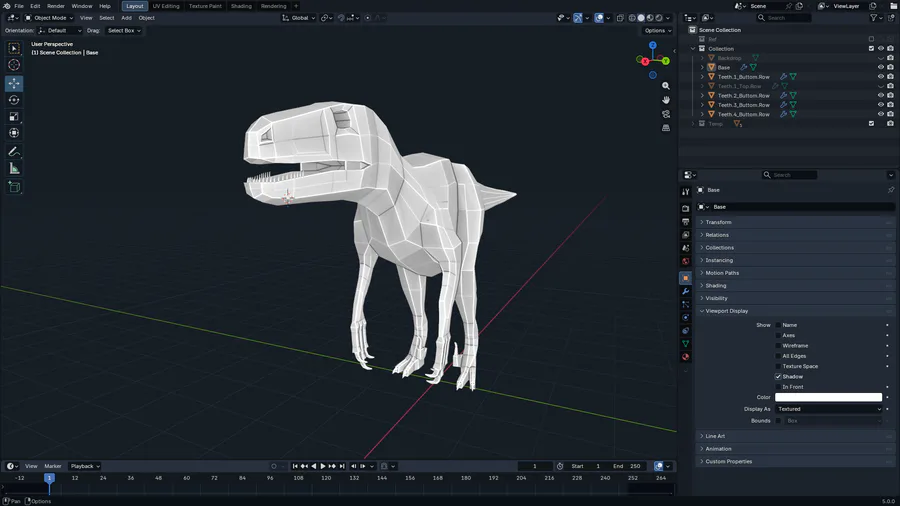This screenshot has width=900, height=506.
Task: Click the Options button in viewport header
Action: (x=656, y=31)
